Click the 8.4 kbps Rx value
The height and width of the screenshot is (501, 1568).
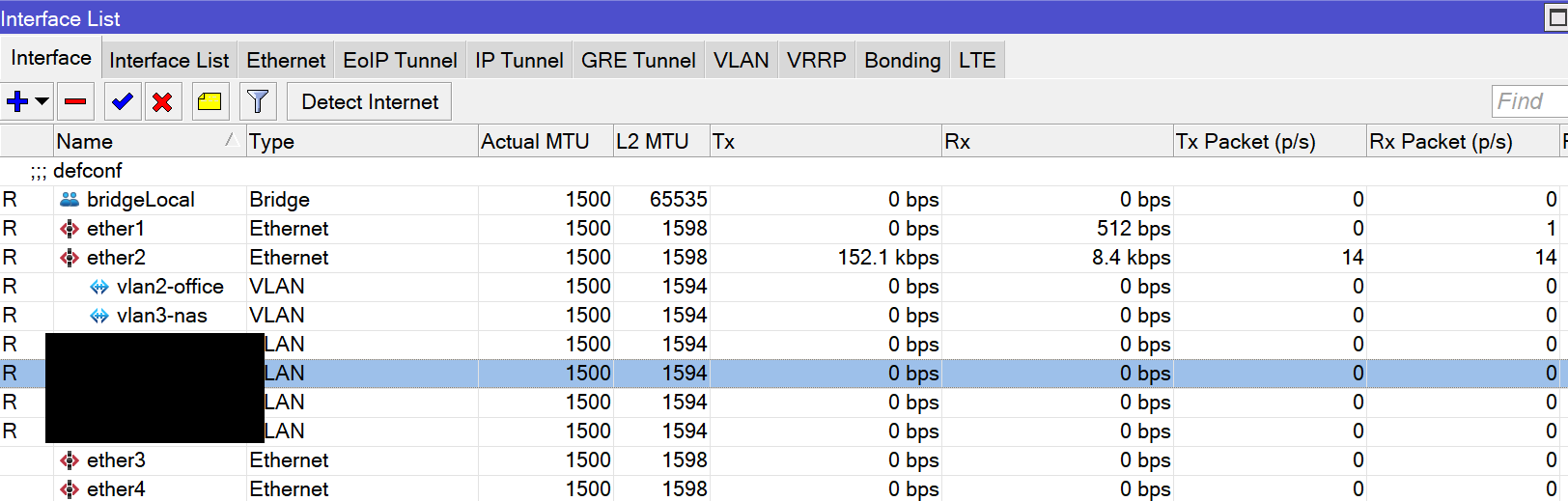click(1132, 258)
